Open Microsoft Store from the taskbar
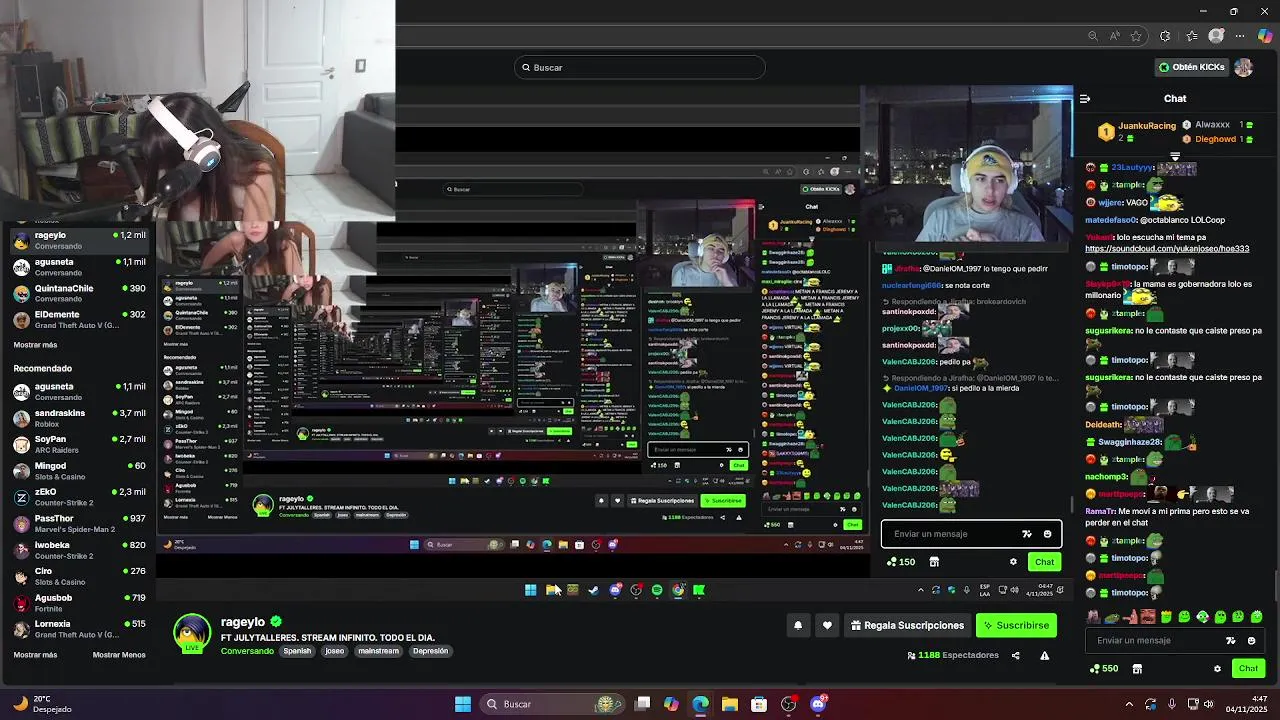Viewport: 1280px width, 720px height. pos(759,704)
